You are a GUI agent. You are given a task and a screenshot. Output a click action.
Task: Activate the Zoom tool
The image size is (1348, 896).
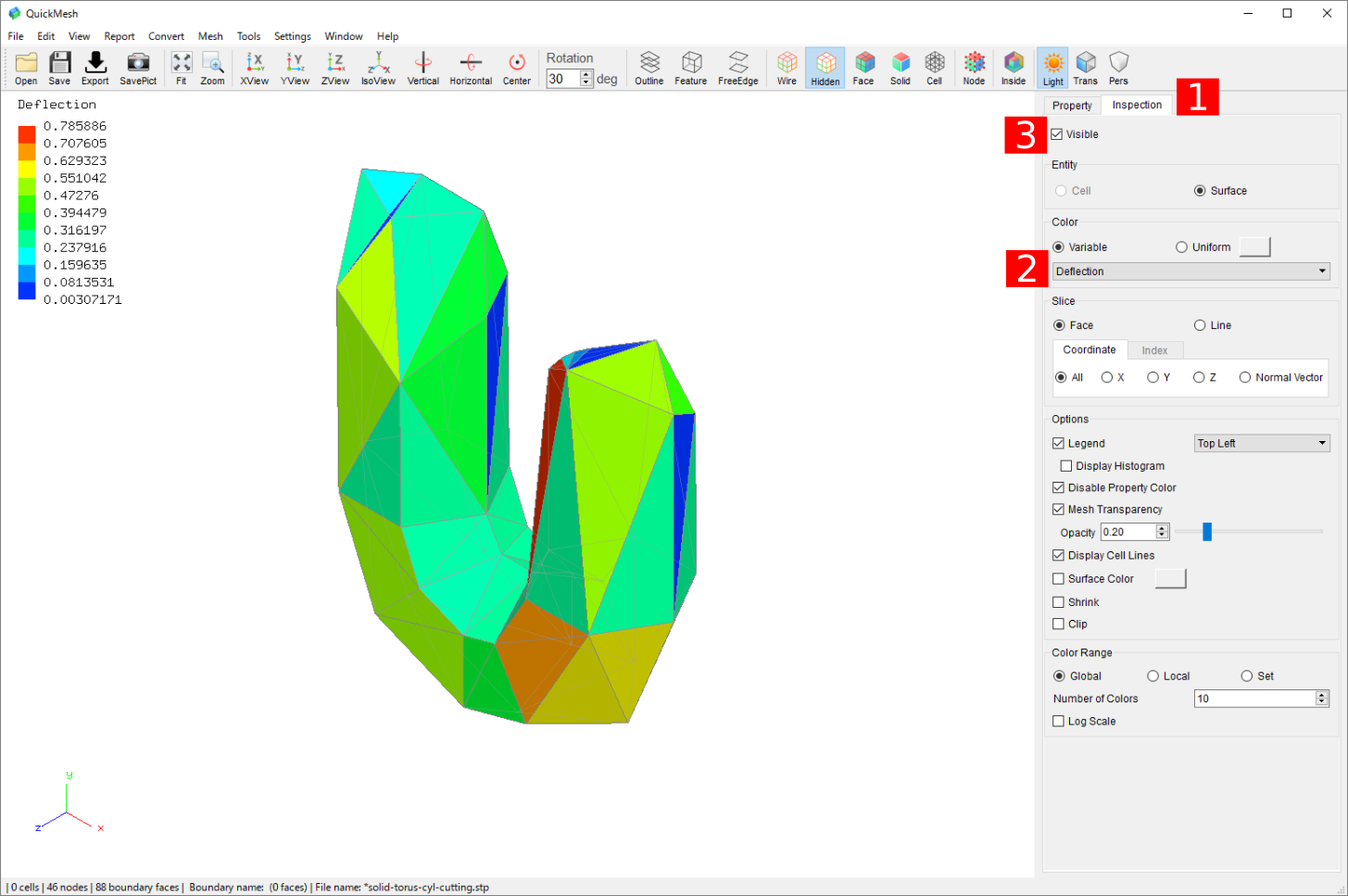(x=212, y=69)
